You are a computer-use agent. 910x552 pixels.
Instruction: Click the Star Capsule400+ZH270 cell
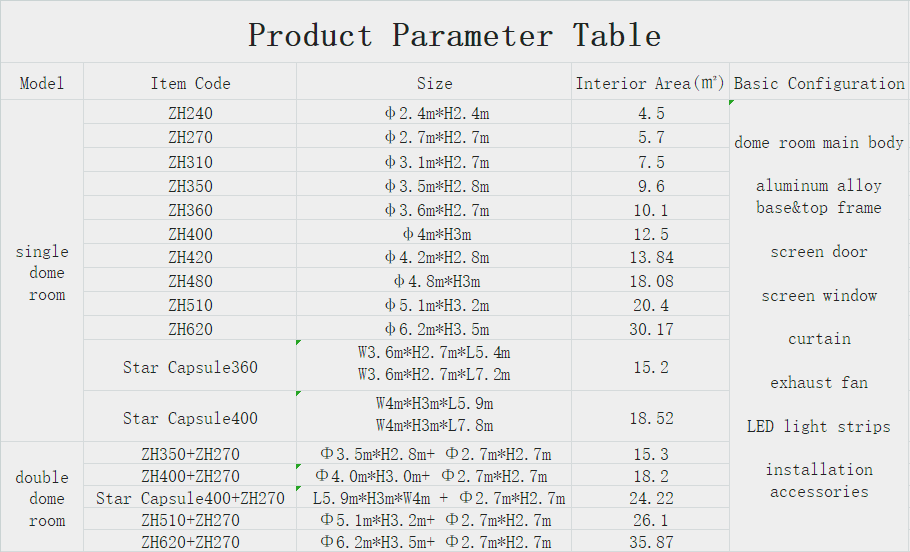tap(190, 498)
